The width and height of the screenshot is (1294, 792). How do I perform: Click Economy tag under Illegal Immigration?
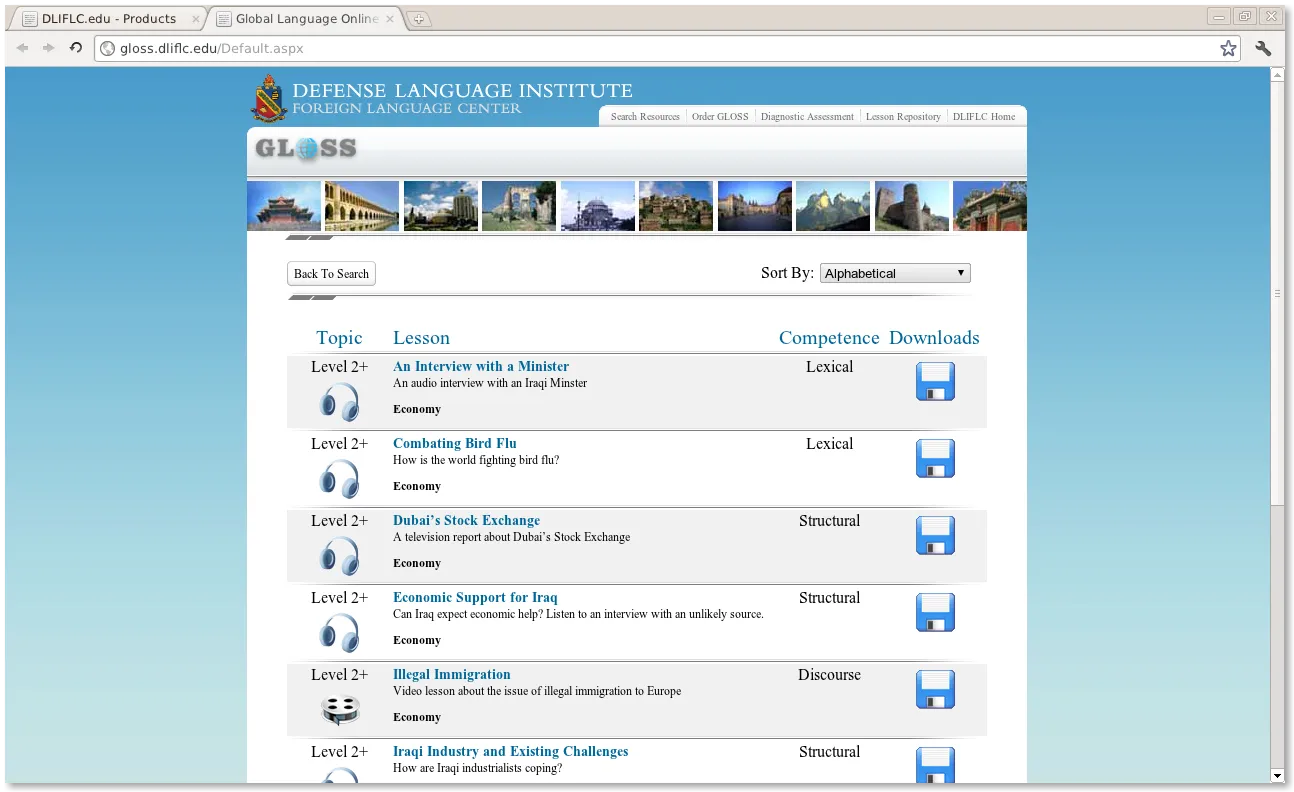[x=417, y=717]
